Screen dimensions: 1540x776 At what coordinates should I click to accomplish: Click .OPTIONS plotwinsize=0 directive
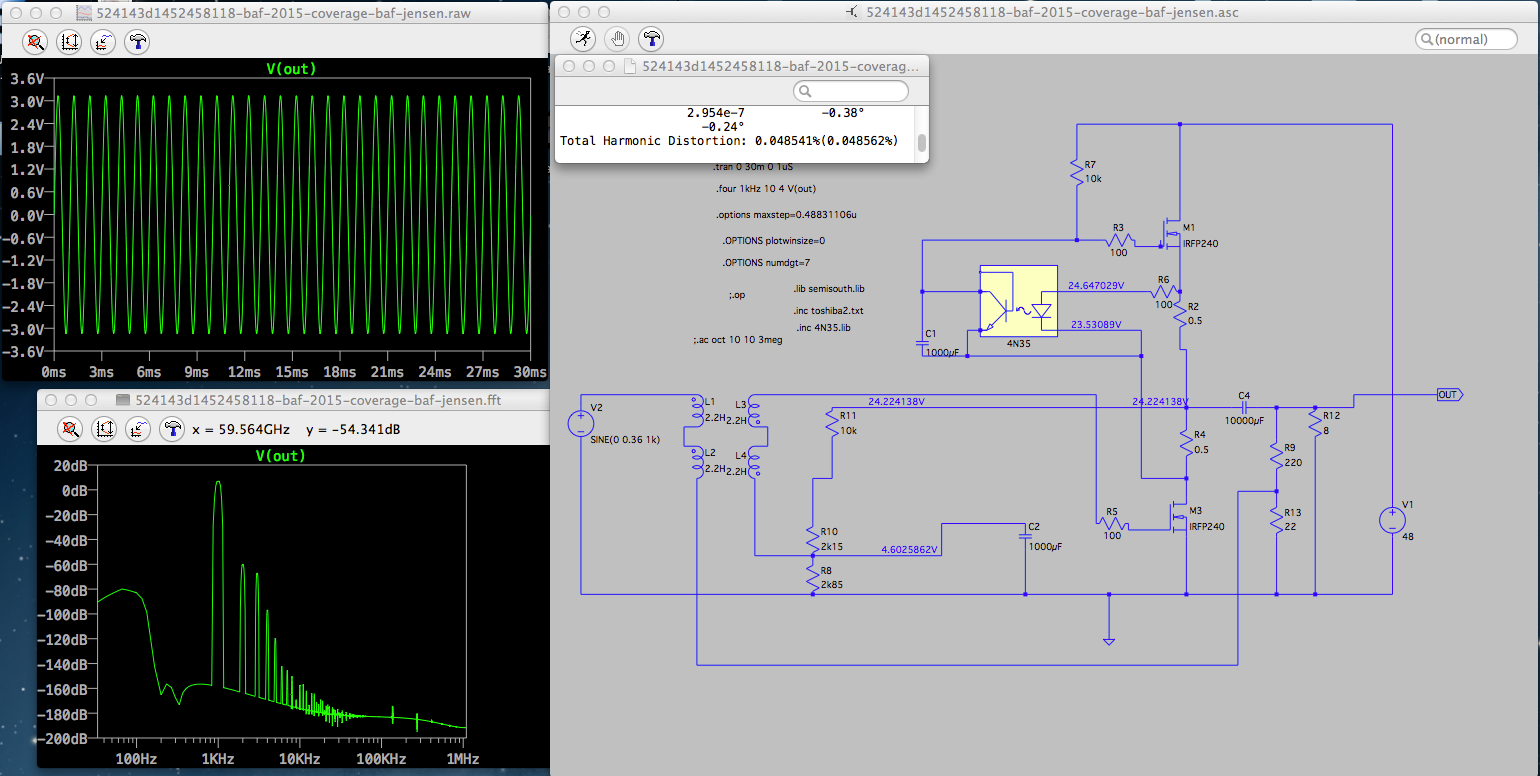[x=774, y=241]
